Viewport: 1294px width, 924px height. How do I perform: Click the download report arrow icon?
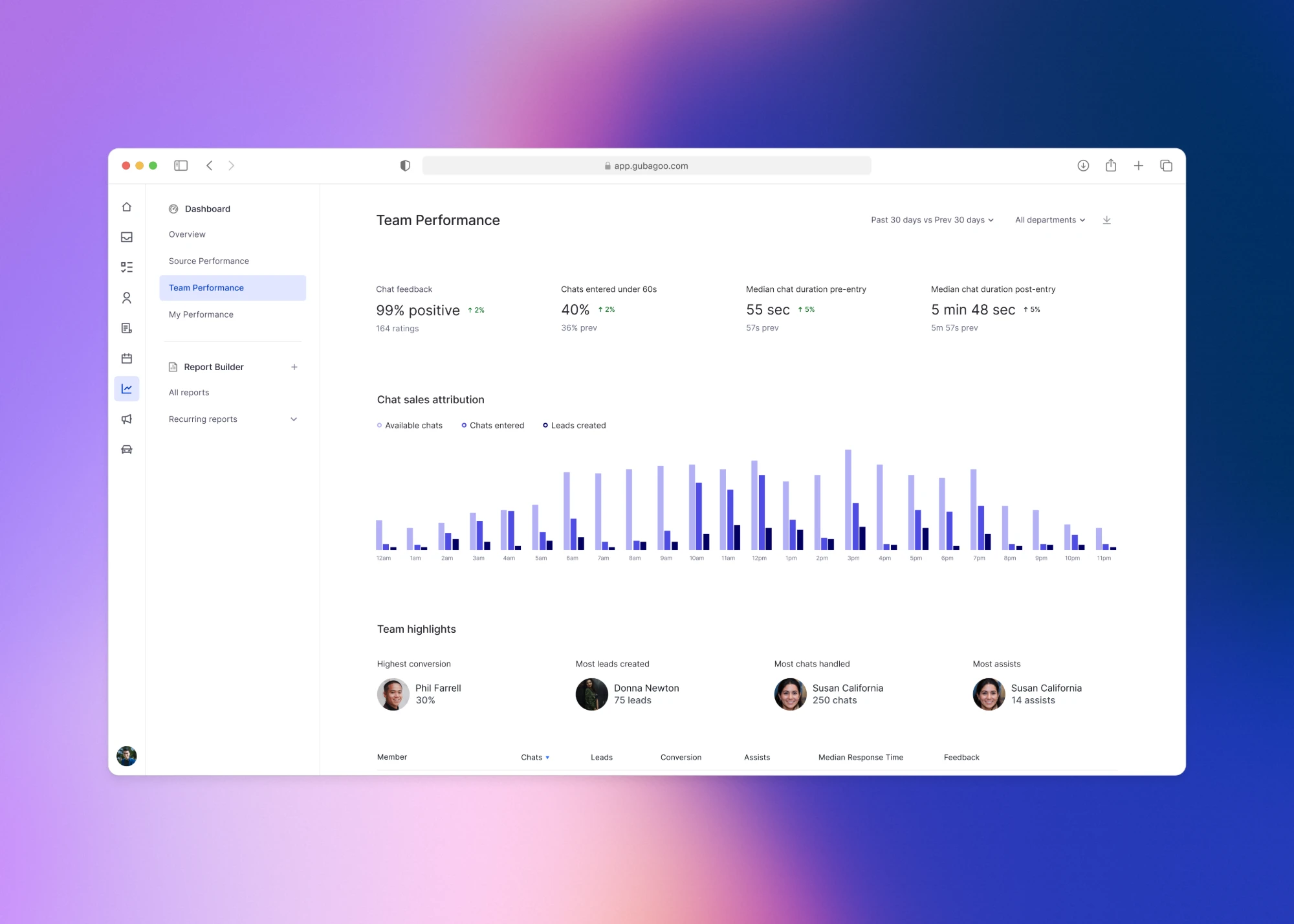click(1107, 220)
